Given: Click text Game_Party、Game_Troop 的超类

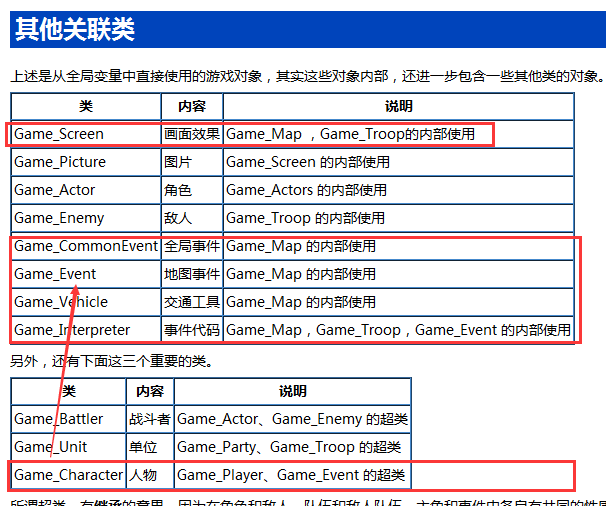Looking at the screenshot, I should (x=289, y=447).
